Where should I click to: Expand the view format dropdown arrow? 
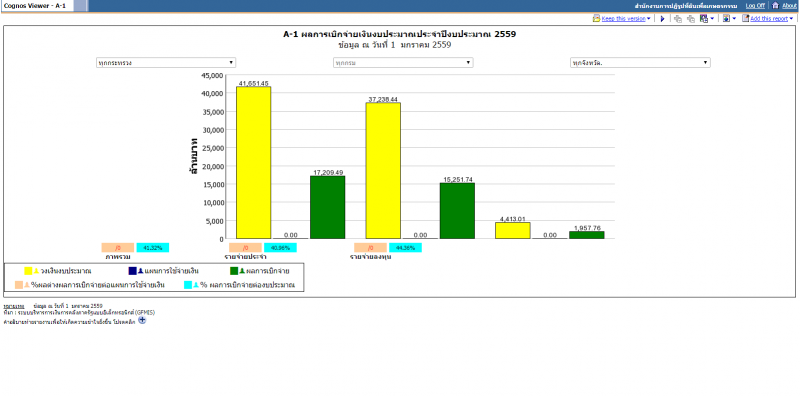[734, 19]
